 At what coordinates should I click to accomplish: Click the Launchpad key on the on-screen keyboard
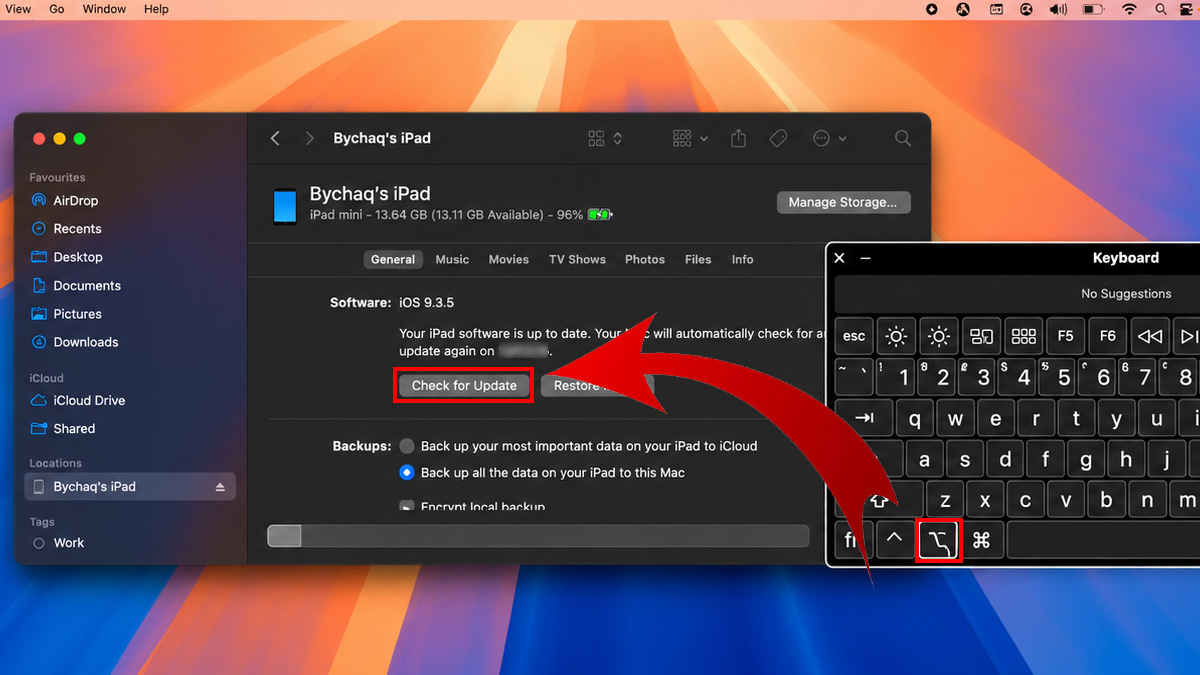pyautogui.click(x=1024, y=336)
